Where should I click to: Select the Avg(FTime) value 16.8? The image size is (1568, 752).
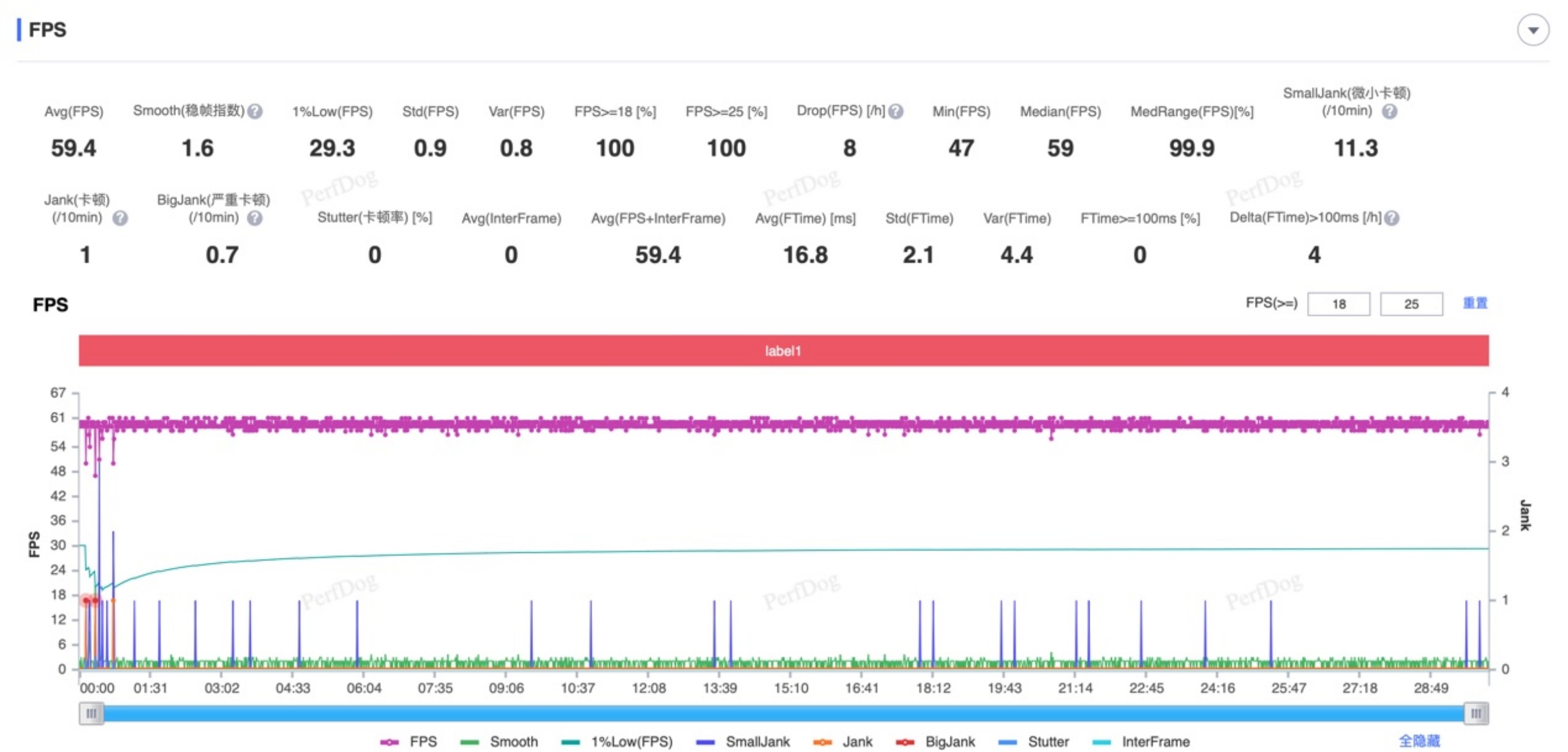click(805, 255)
